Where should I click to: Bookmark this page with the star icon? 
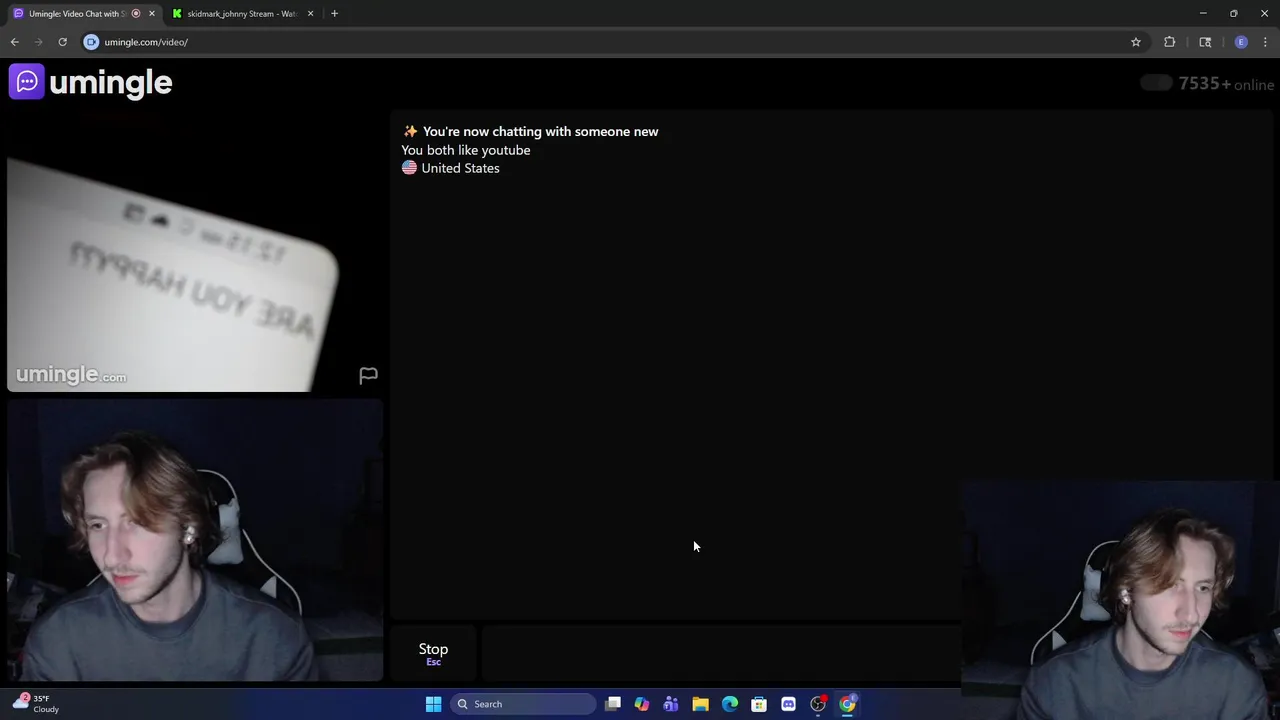(1136, 42)
